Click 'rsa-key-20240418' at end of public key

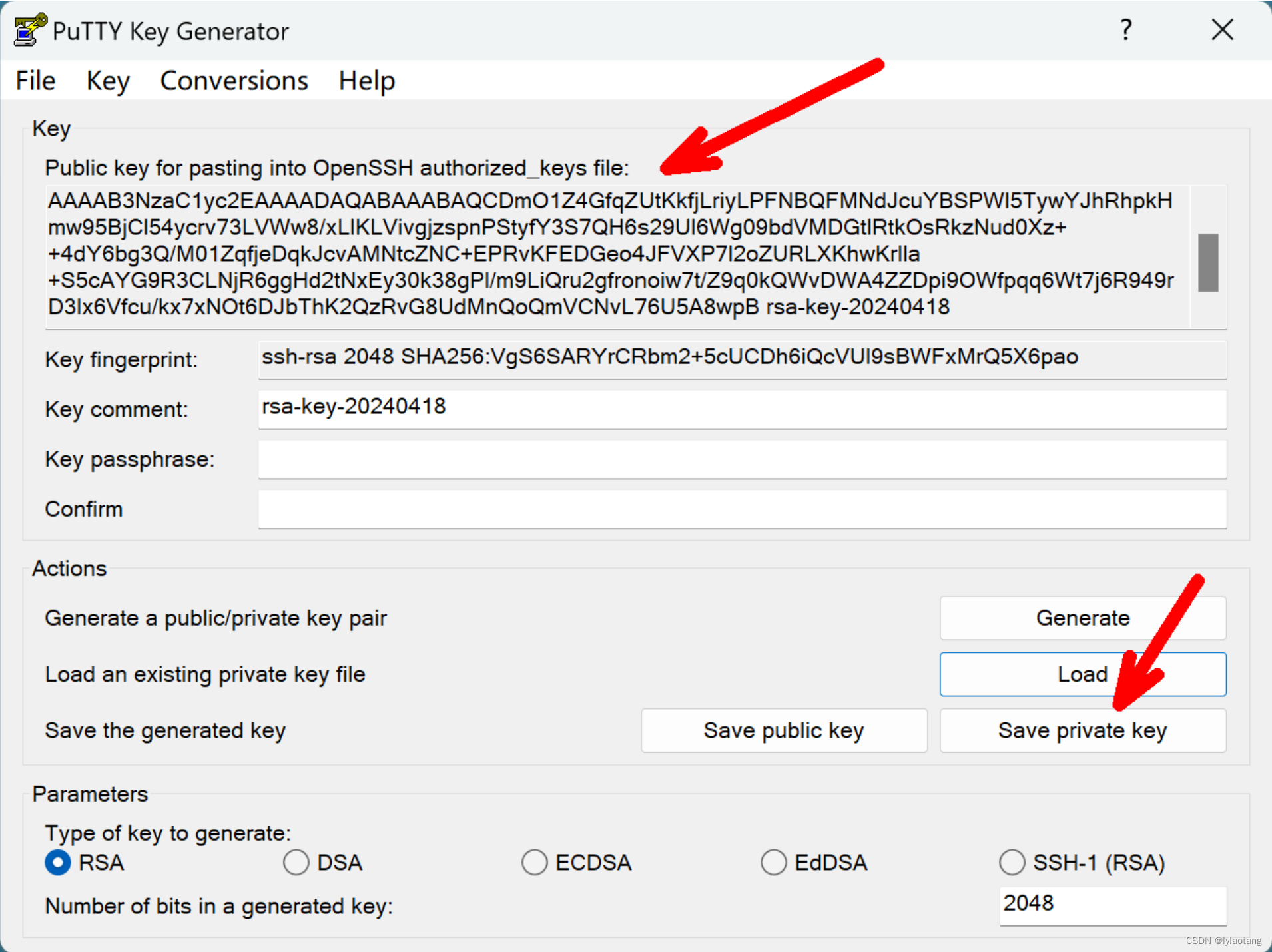pyautogui.click(x=858, y=307)
